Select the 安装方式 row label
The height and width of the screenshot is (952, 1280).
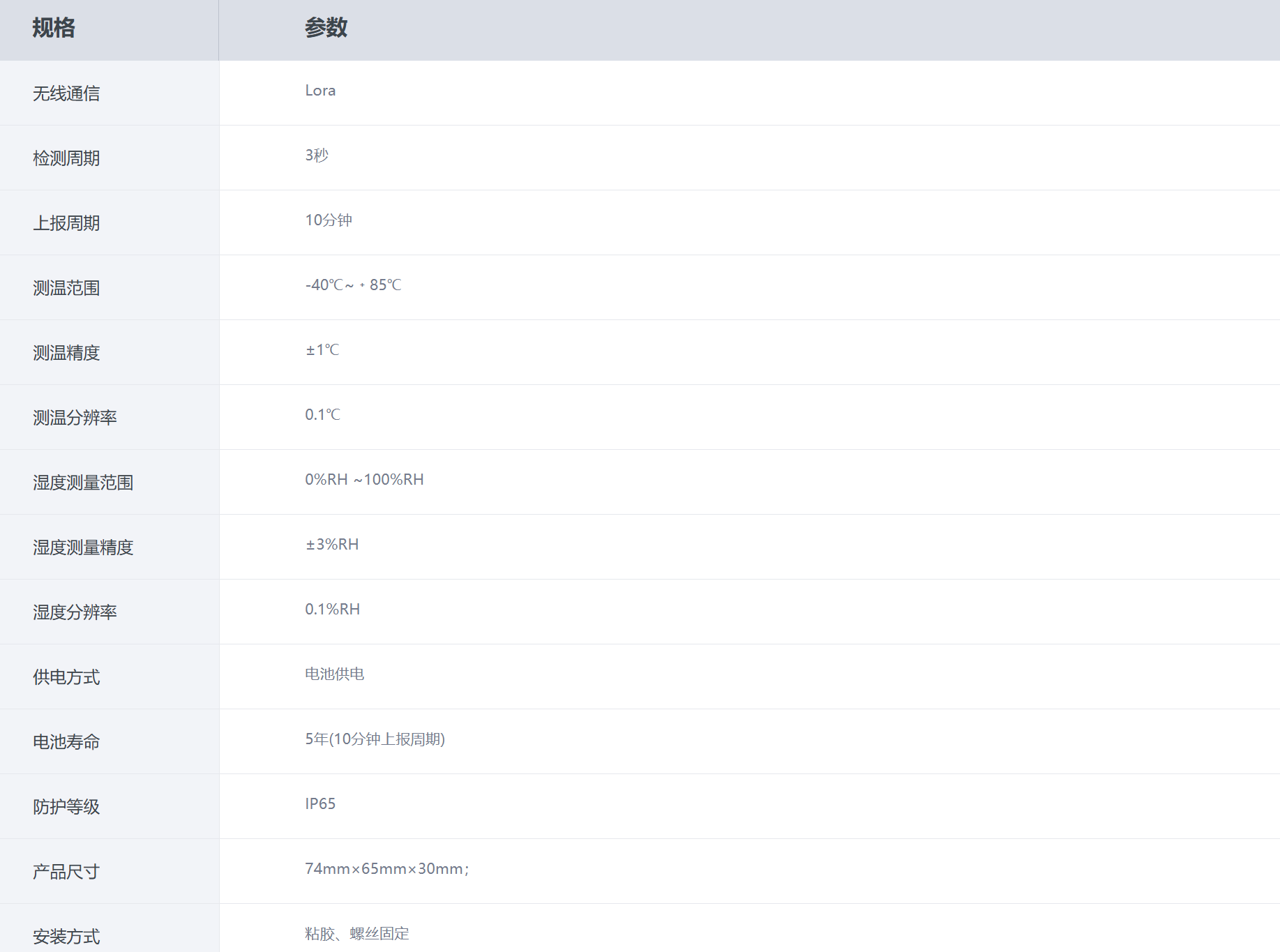[66, 937]
